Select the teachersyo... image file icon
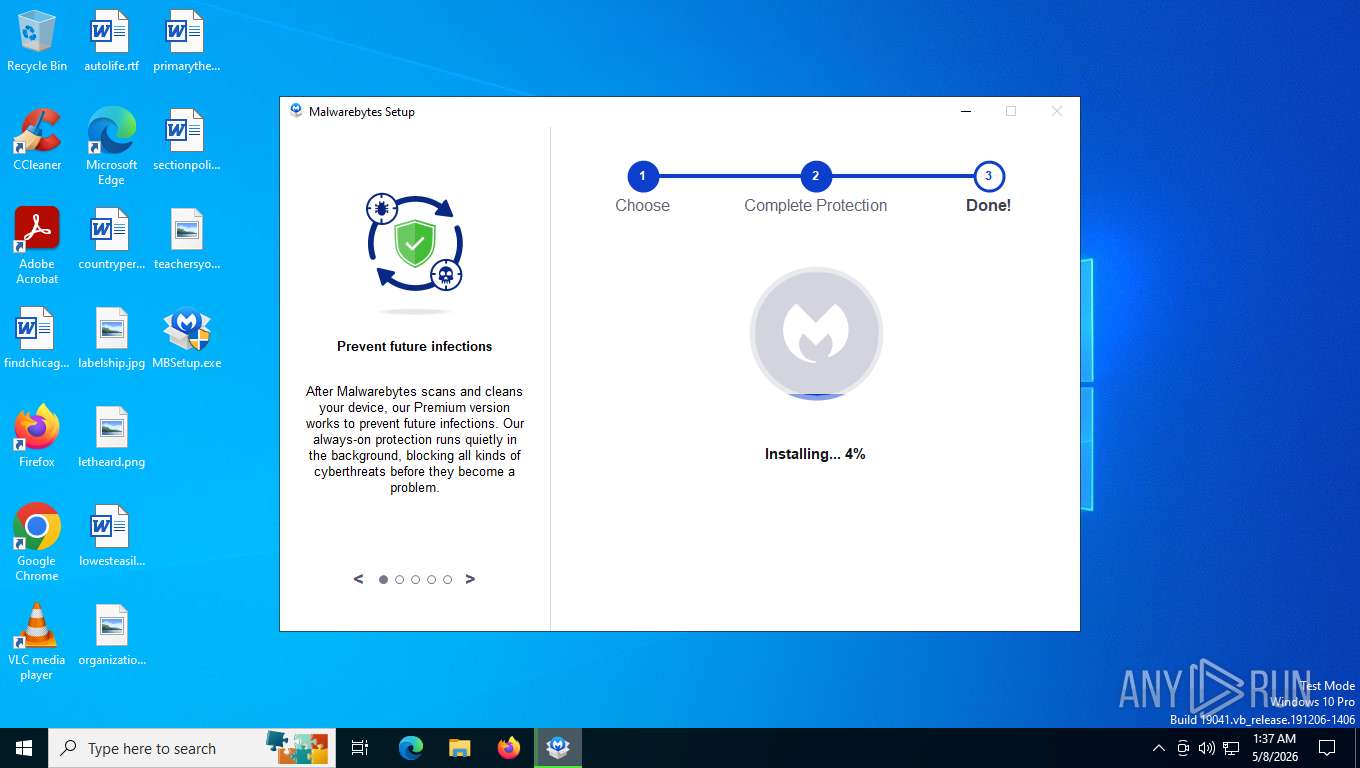The height and width of the screenshot is (768, 1360). coord(186,239)
